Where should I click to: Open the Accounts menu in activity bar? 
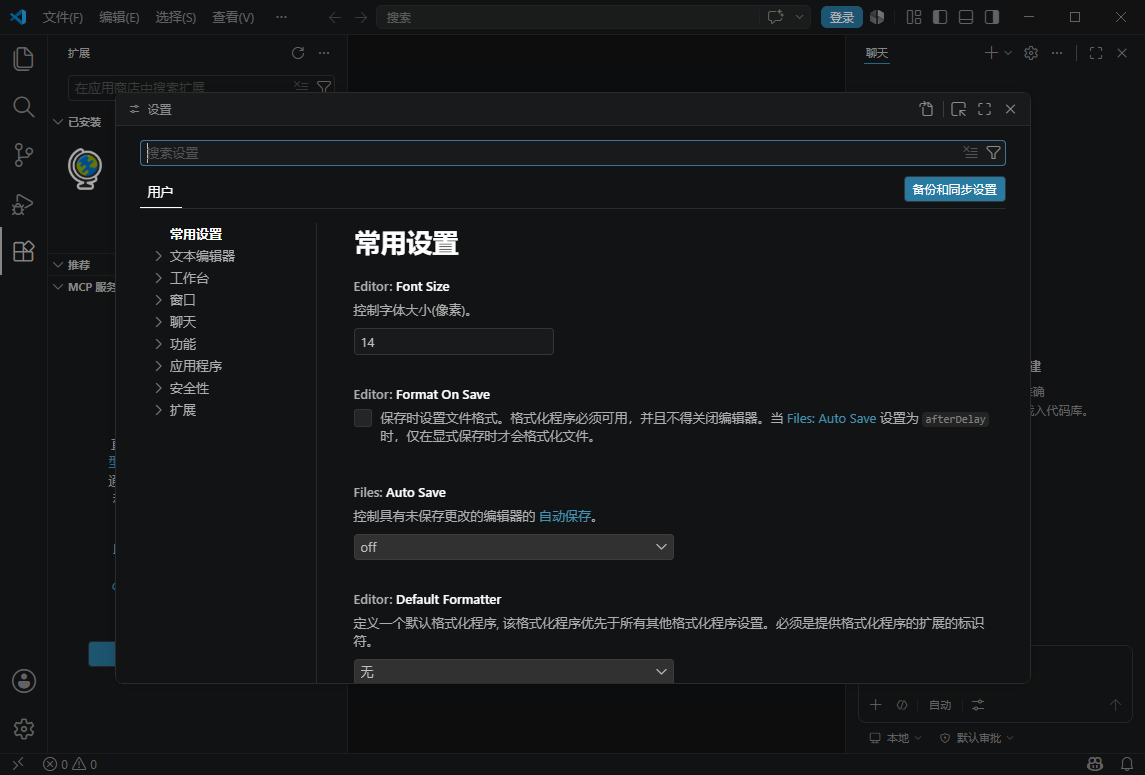[x=23, y=681]
